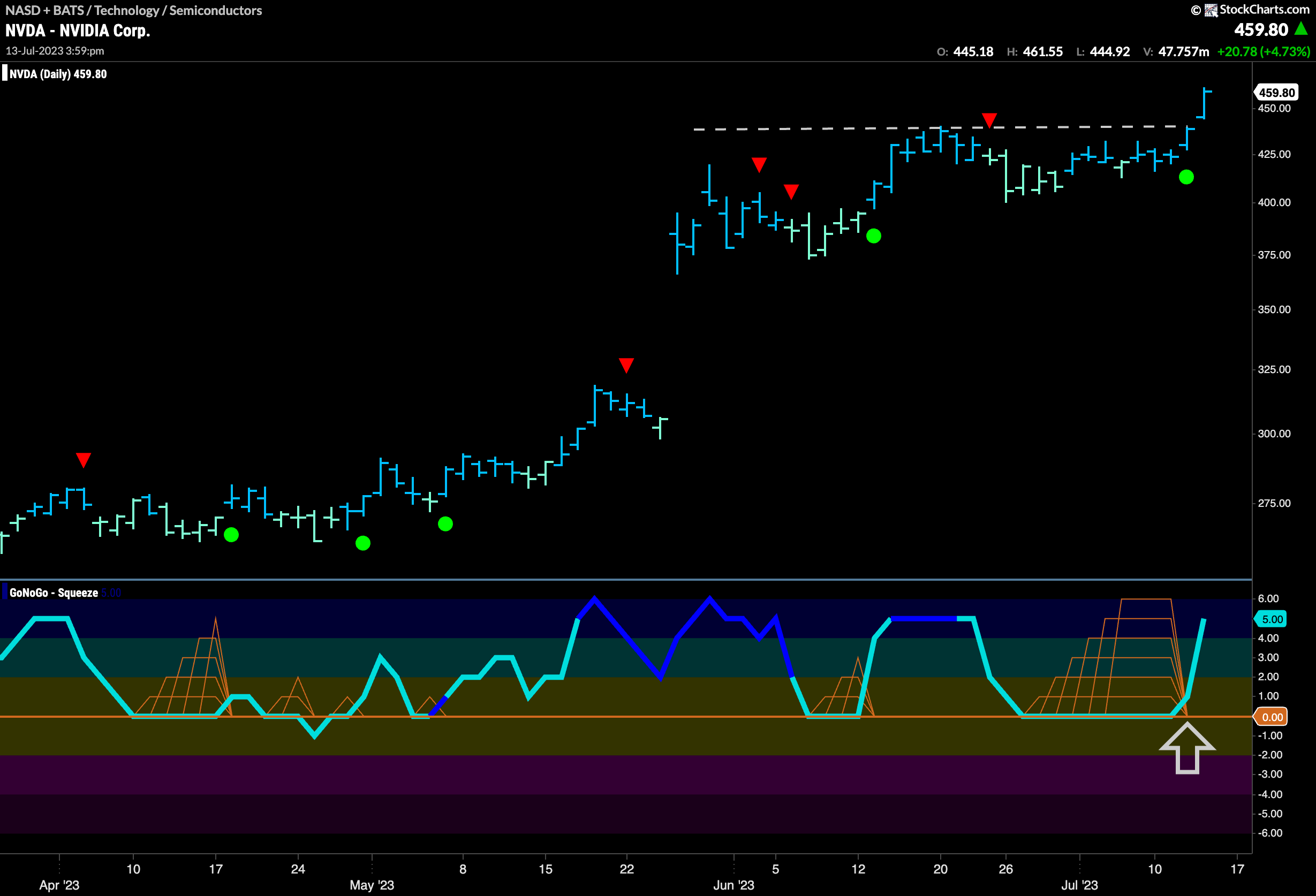Click the high value 461.55

coord(1042,51)
